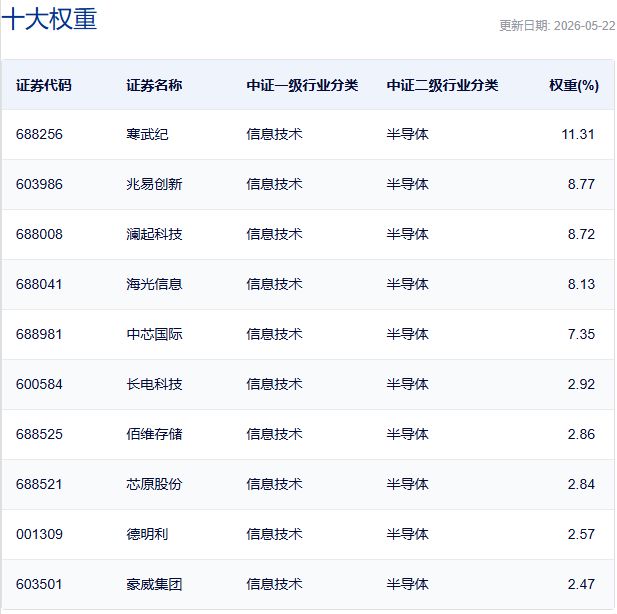Image resolution: width=617 pixels, height=614 pixels.
Task: Select the stock name 澜起科技
Action: (x=154, y=234)
